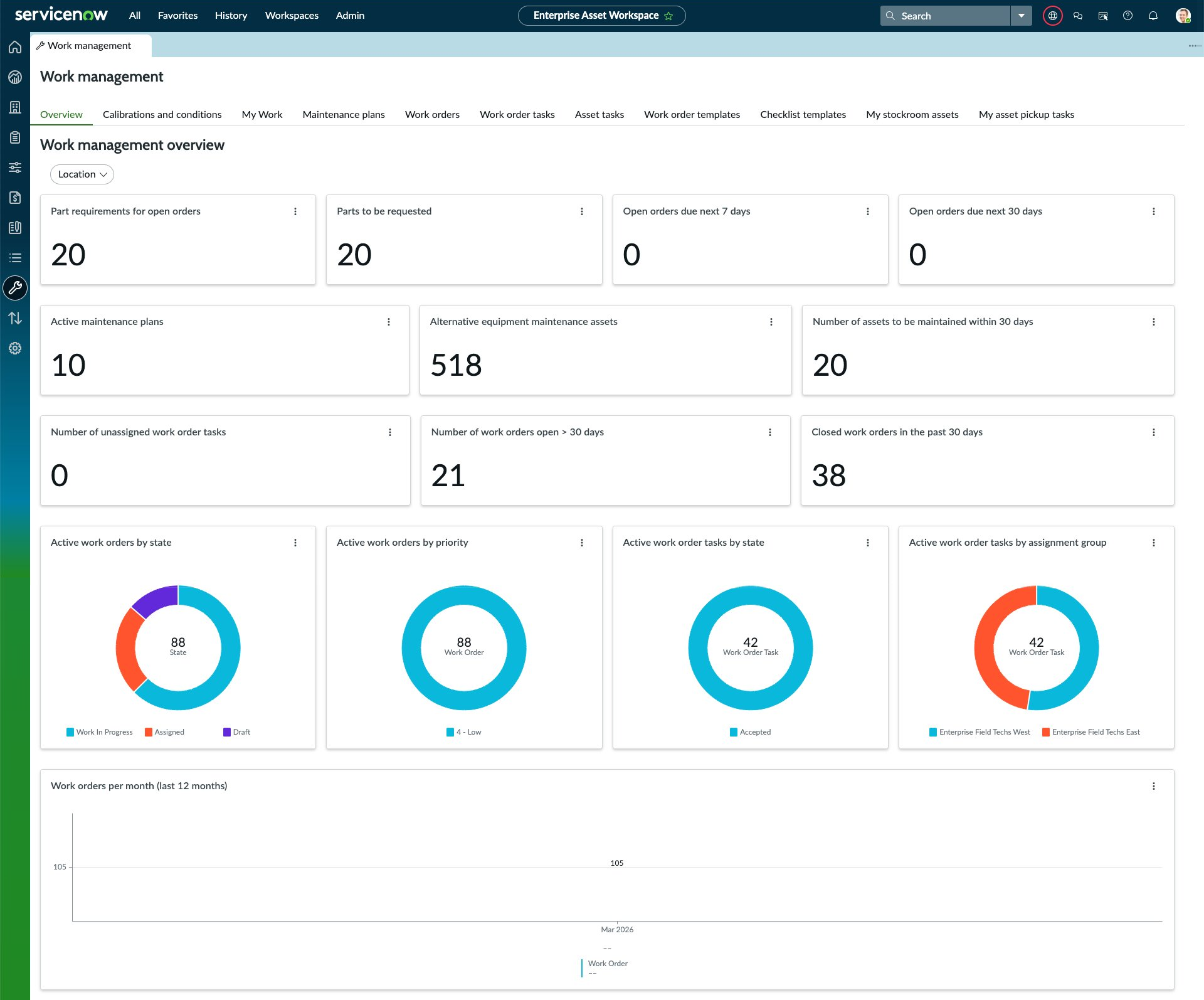Switch to My asset pickup tasks tab
The width and height of the screenshot is (1204, 1000).
click(x=1026, y=114)
